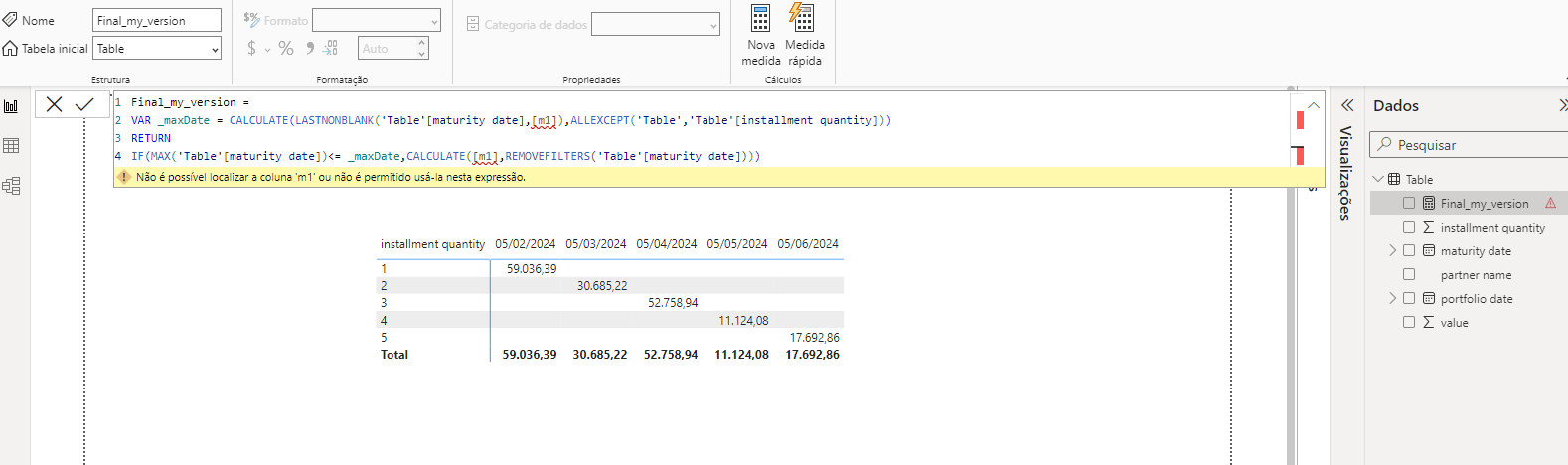Screen dimensions: 1568x465
Task: Click the error message about column 'm1'
Action: point(331,177)
